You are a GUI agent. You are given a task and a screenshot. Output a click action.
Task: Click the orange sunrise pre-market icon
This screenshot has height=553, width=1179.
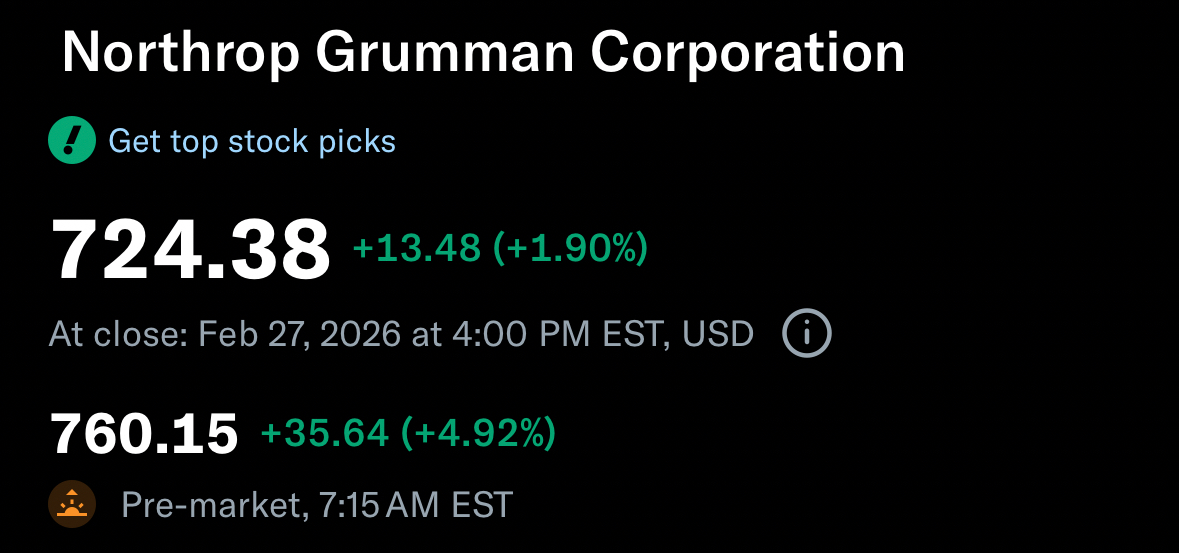click(x=72, y=505)
